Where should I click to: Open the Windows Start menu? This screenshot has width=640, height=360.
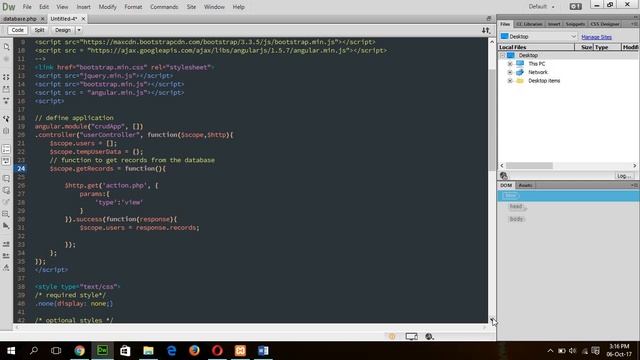(x=11, y=351)
